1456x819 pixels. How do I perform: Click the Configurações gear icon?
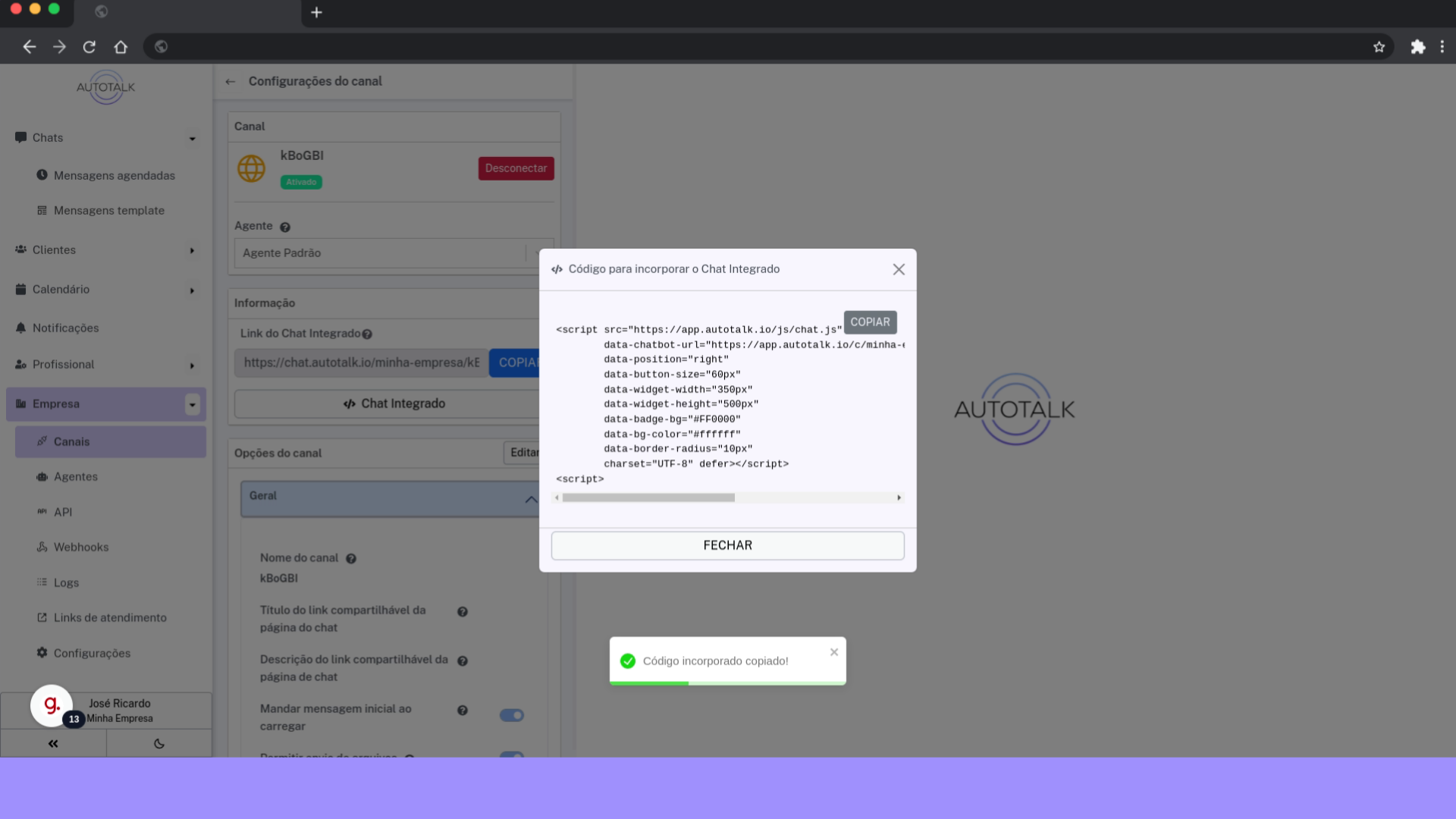pos(42,652)
